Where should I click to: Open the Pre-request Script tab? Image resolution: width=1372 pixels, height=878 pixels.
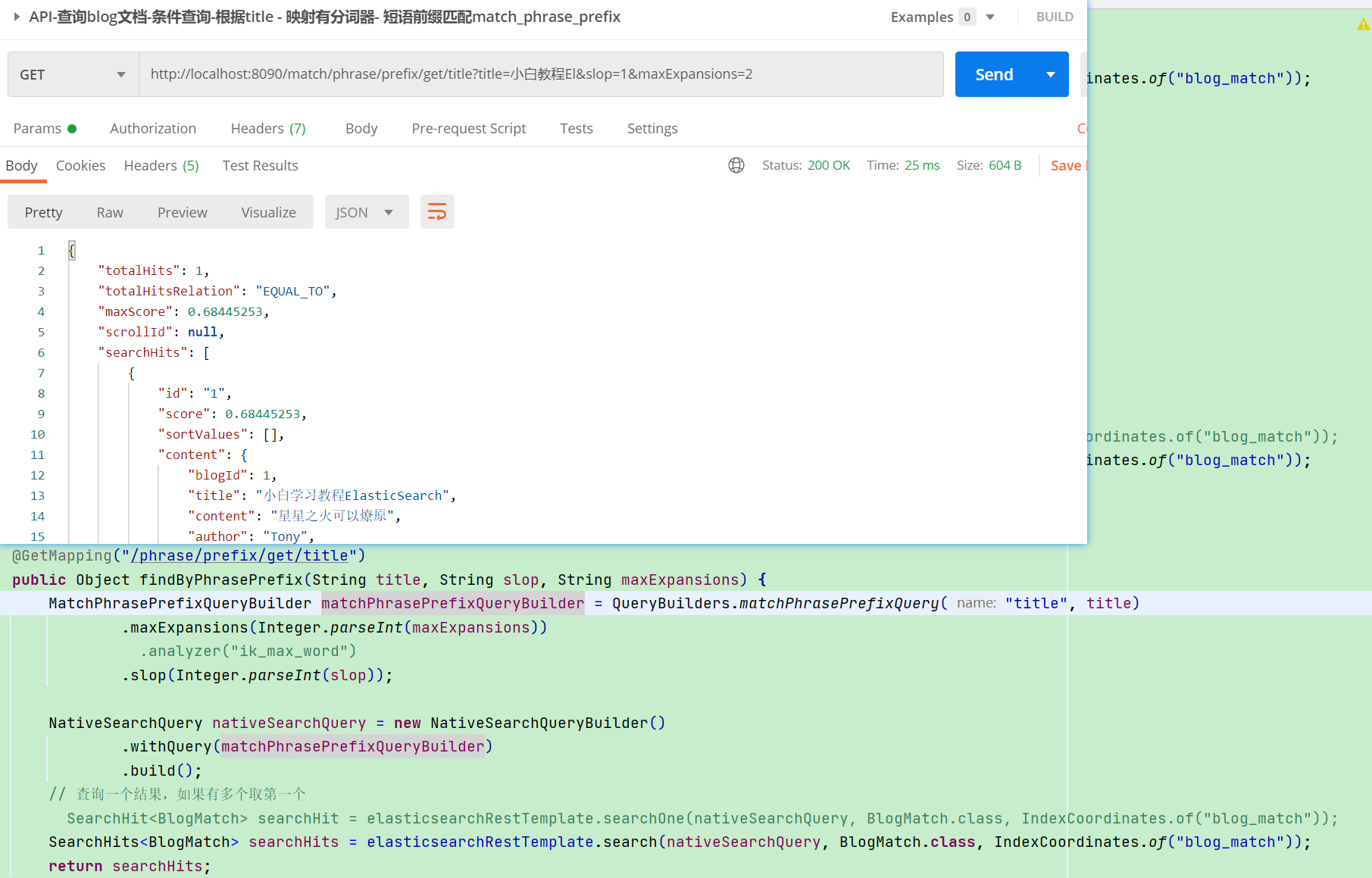[x=469, y=128]
